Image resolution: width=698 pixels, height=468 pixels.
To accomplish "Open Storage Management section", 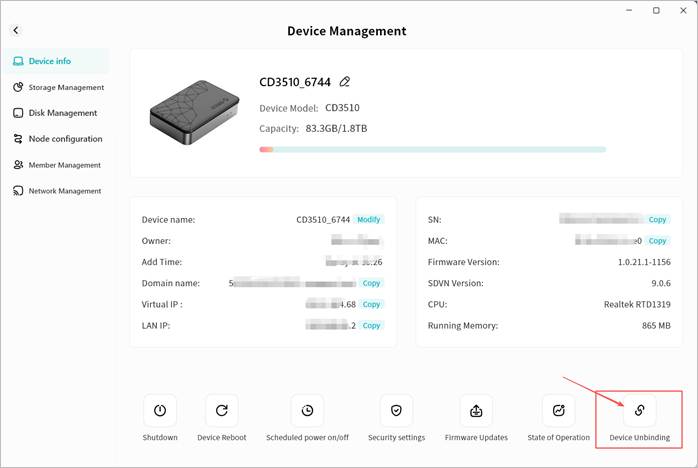I will 58,87.
